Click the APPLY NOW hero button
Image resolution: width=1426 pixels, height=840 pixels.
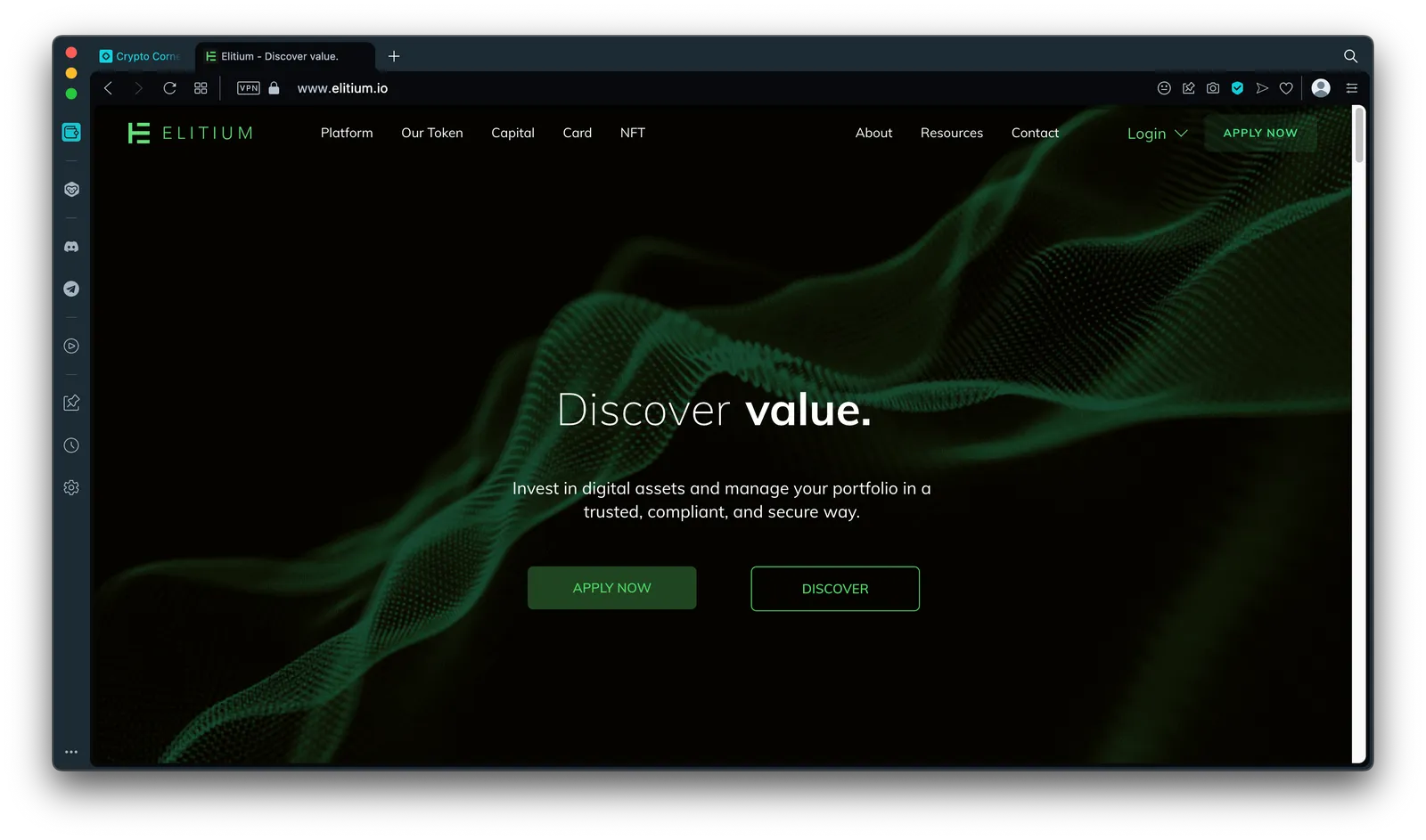611,588
